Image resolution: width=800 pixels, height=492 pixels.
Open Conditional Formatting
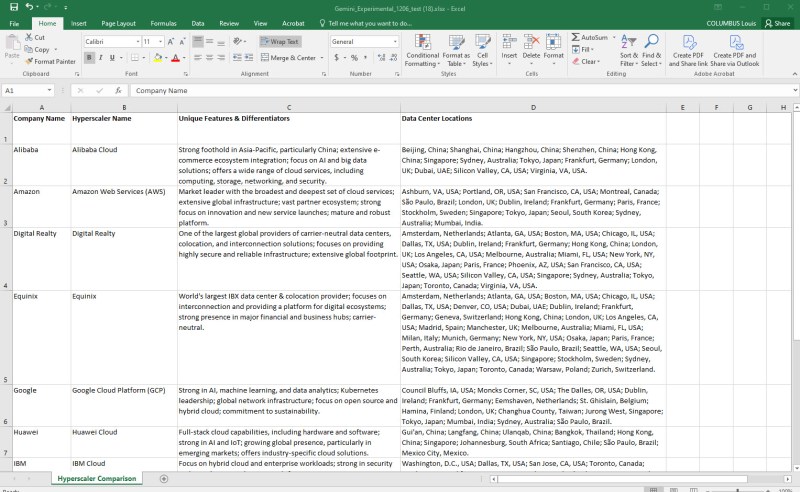pyautogui.click(x=422, y=51)
